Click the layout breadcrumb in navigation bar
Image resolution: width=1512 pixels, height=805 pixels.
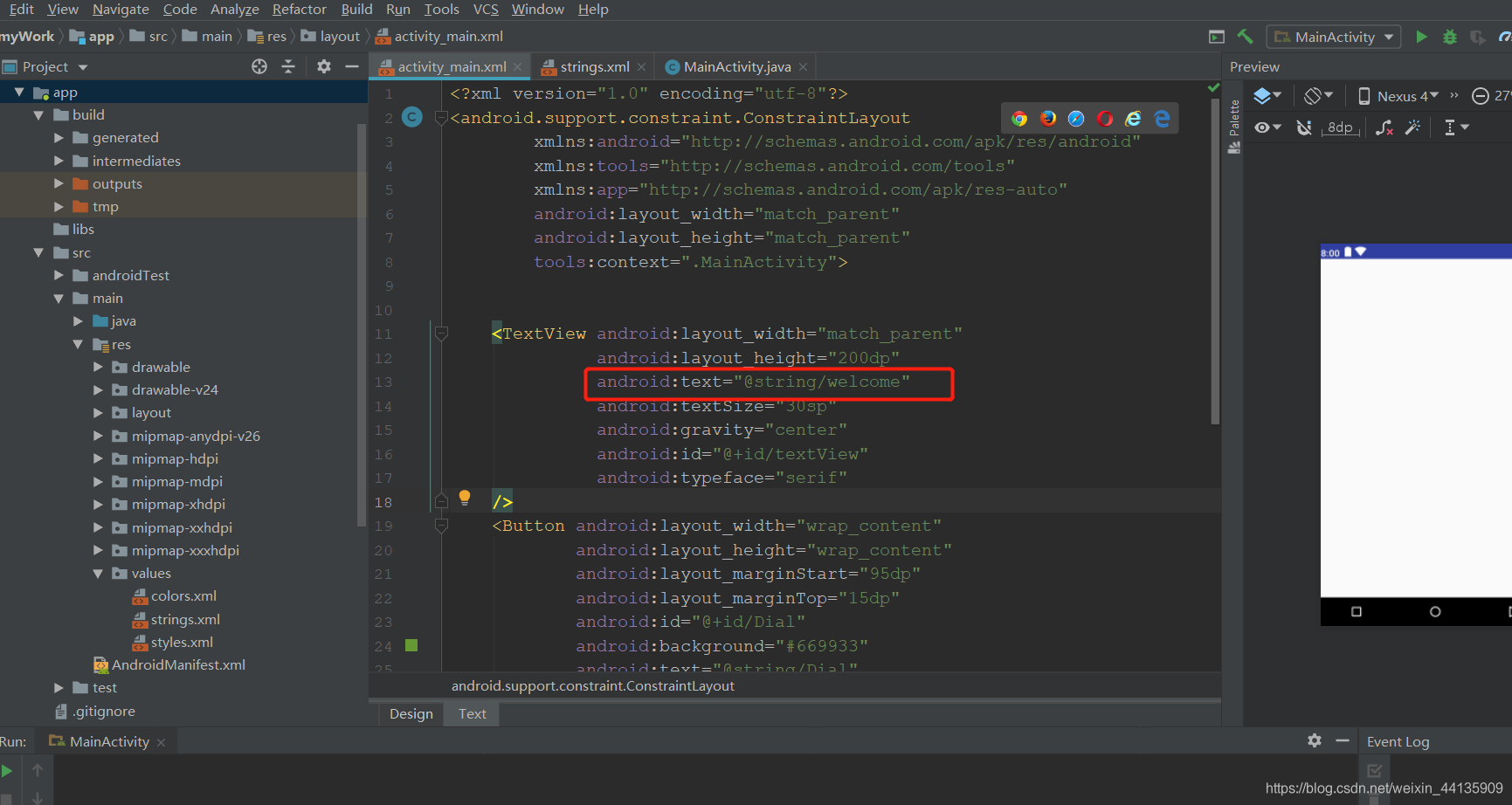[x=331, y=37]
